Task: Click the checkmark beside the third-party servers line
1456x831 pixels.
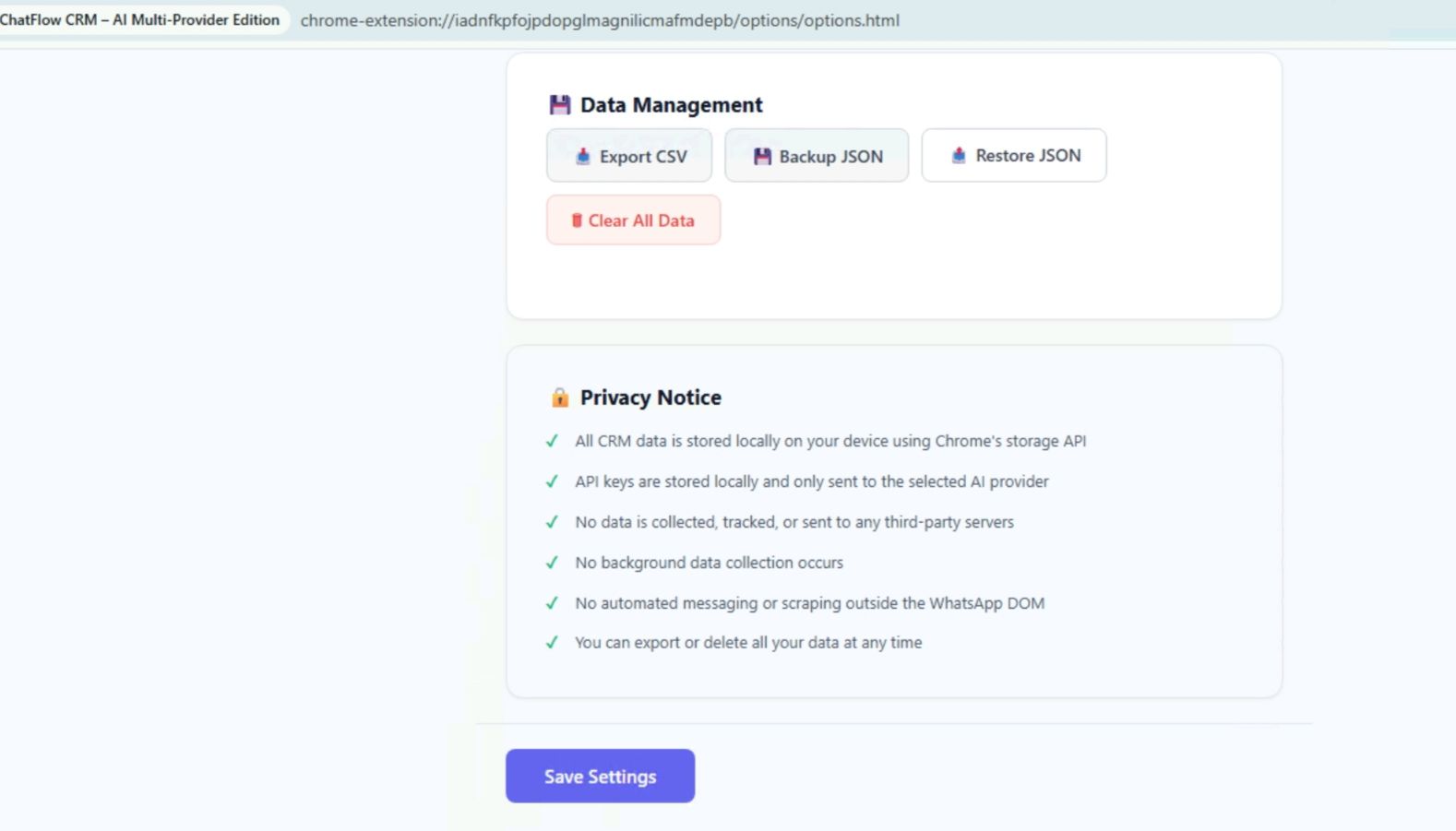Action: [x=552, y=522]
